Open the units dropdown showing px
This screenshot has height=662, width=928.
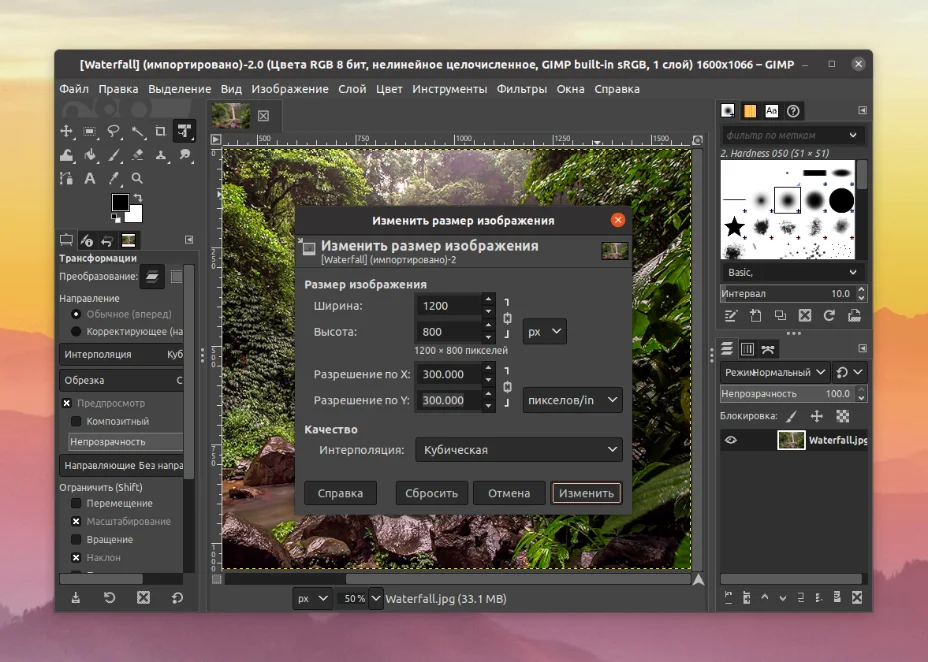[x=544, y=333]
